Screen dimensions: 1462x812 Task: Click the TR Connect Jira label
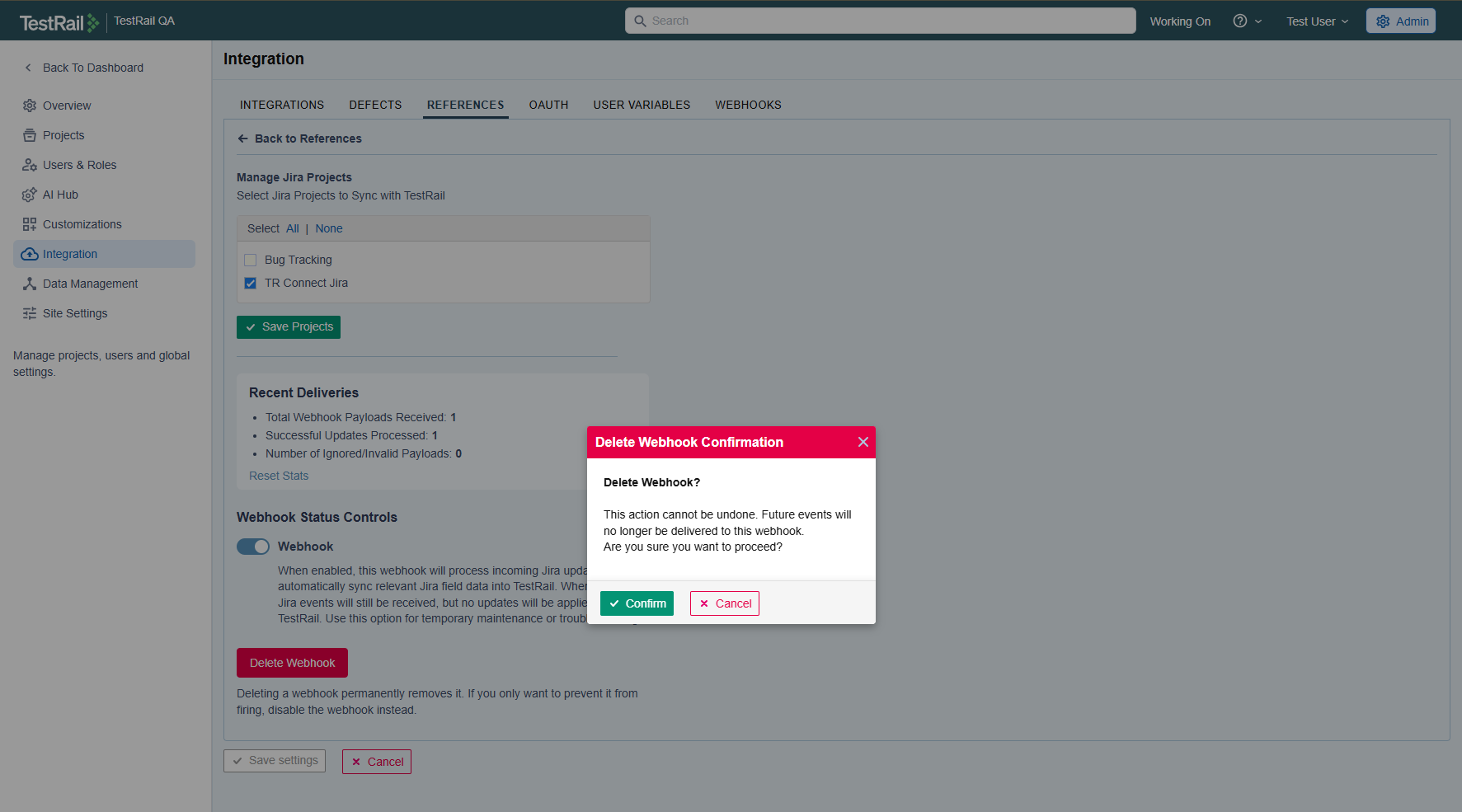click(306, 283)
